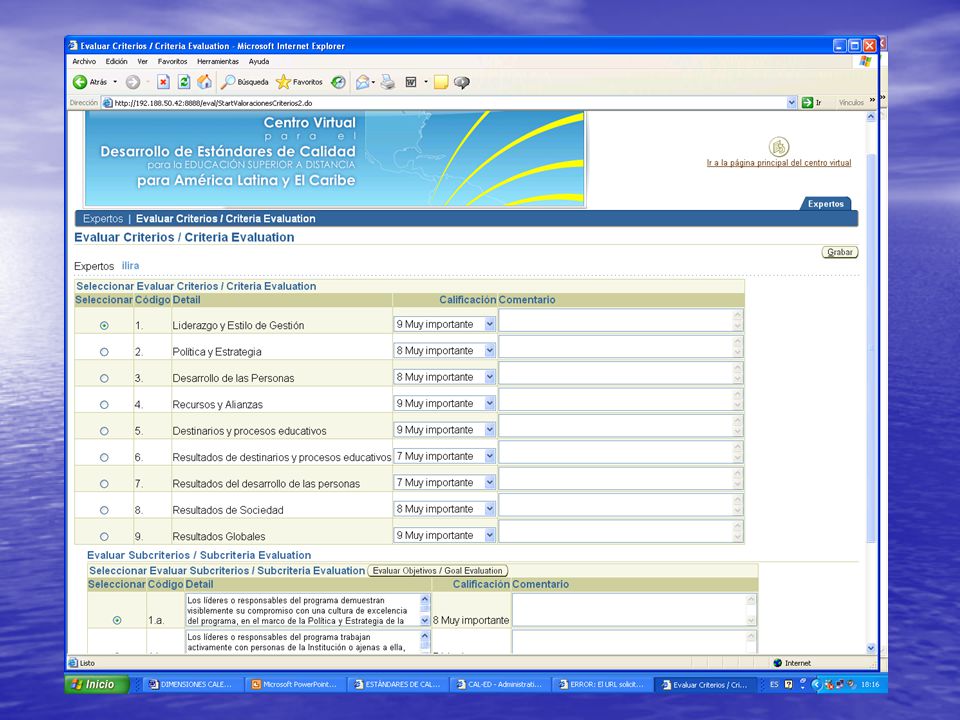
Task: Open the Edición menu
Action: click(x=116, y=61)
